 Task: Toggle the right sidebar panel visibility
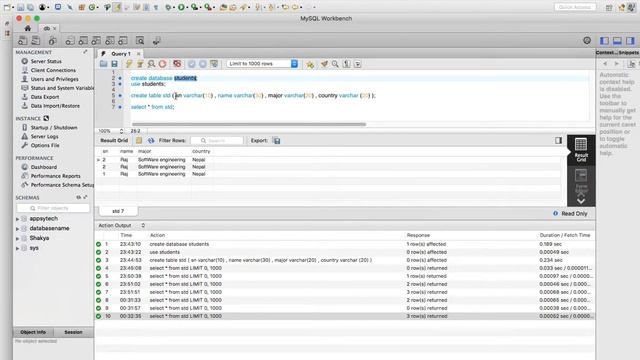(x=630, y=40)
